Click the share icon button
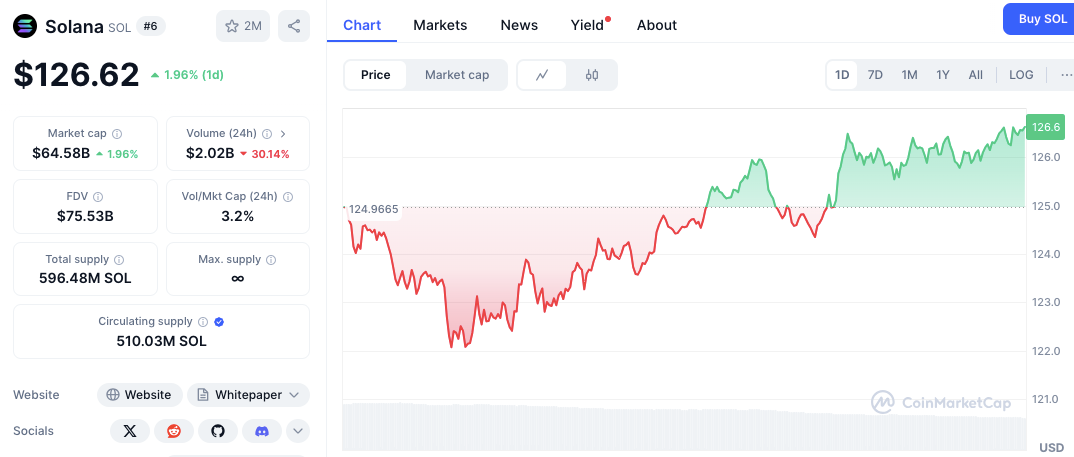This screenshot has width=1074, height=457. [294, 26]
